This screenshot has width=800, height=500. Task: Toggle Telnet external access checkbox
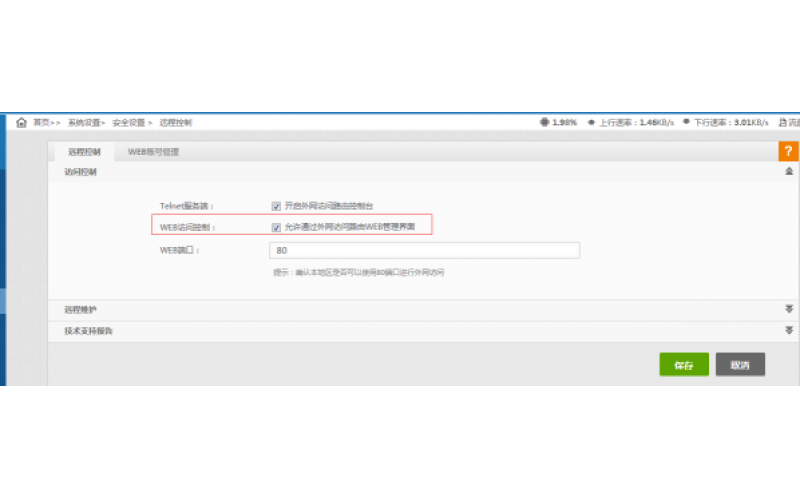click(276, 205)
